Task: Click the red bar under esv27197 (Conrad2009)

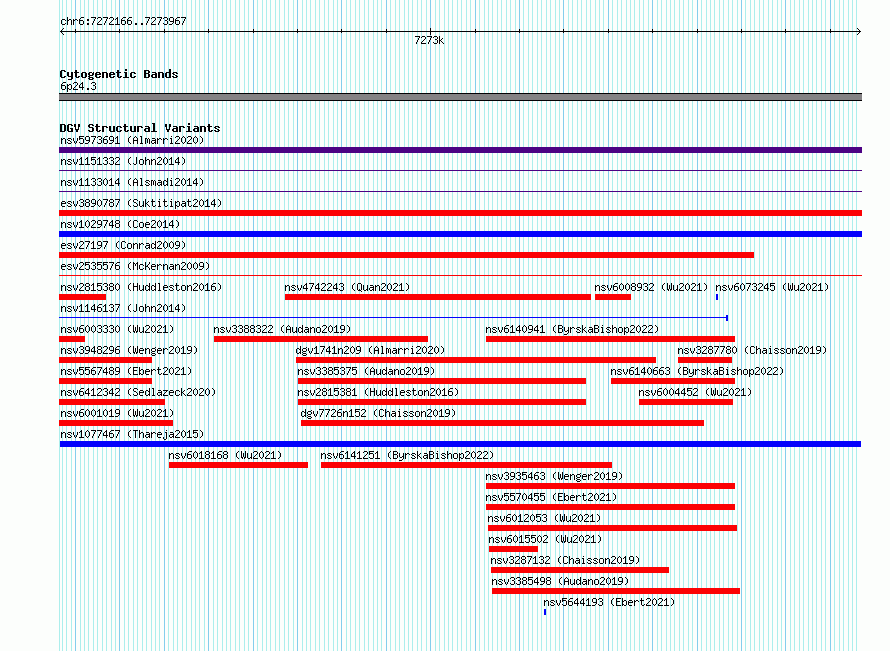Action: (406, 255)
